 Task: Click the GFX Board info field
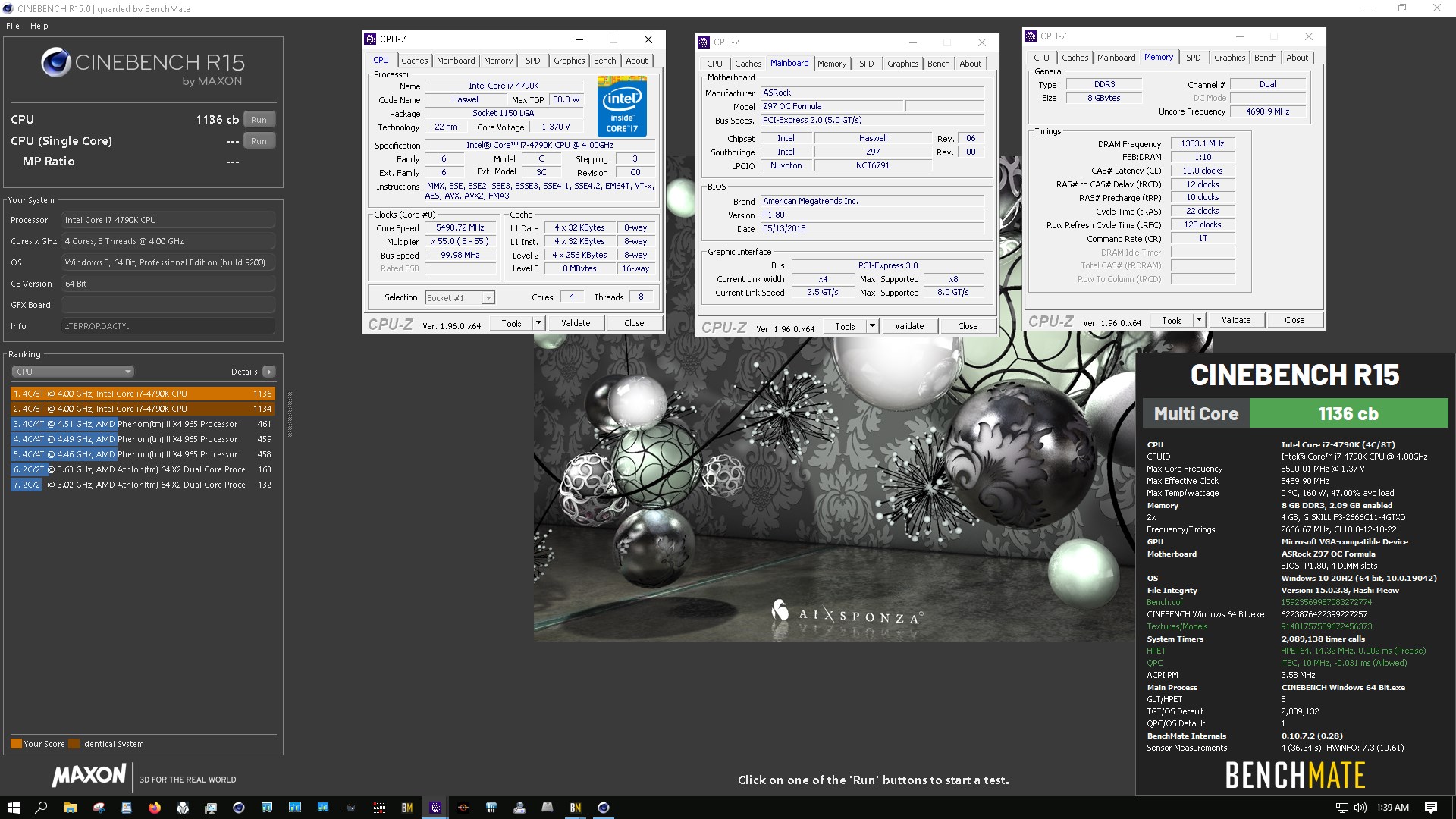click(168, 305)
